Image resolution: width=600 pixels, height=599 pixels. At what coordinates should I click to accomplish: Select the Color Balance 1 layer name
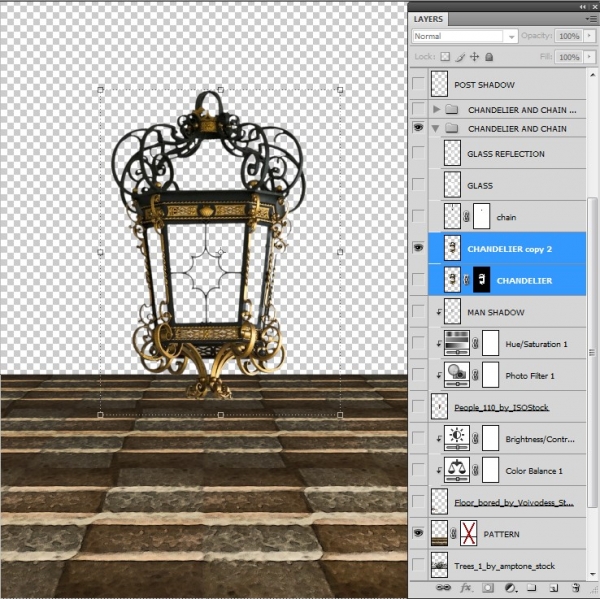[x=534, y=471]
